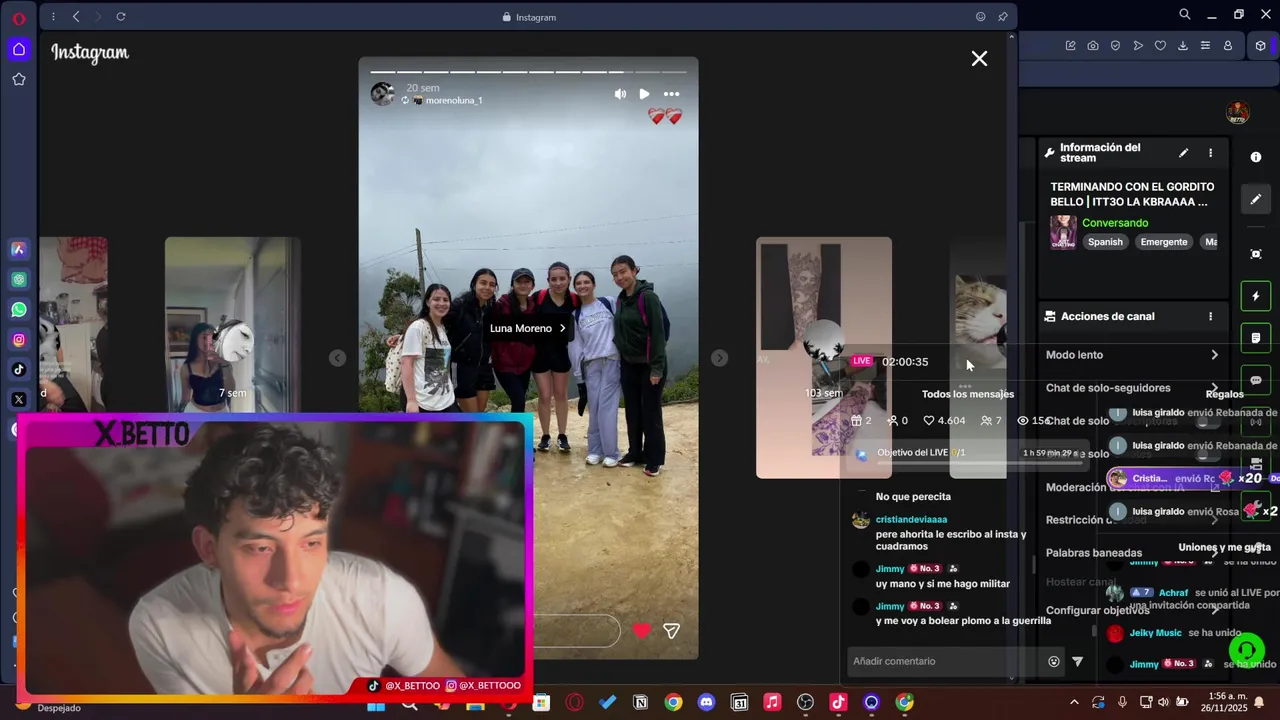This screenshot has width=1280, height=720.
Task: Open the browser easy setup sliders icon
Action: (1205, 46)
